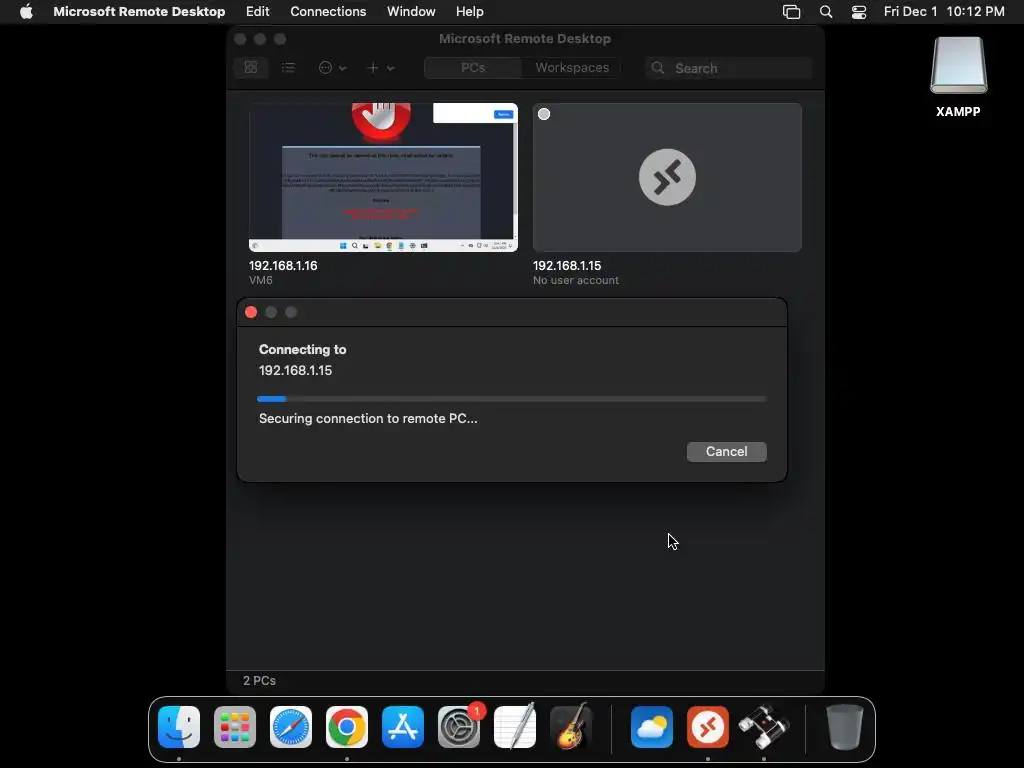Open Weather app from the Dock
This screenshot has width=1024, height=768.
pyautogui.click(x=652, y=727)
